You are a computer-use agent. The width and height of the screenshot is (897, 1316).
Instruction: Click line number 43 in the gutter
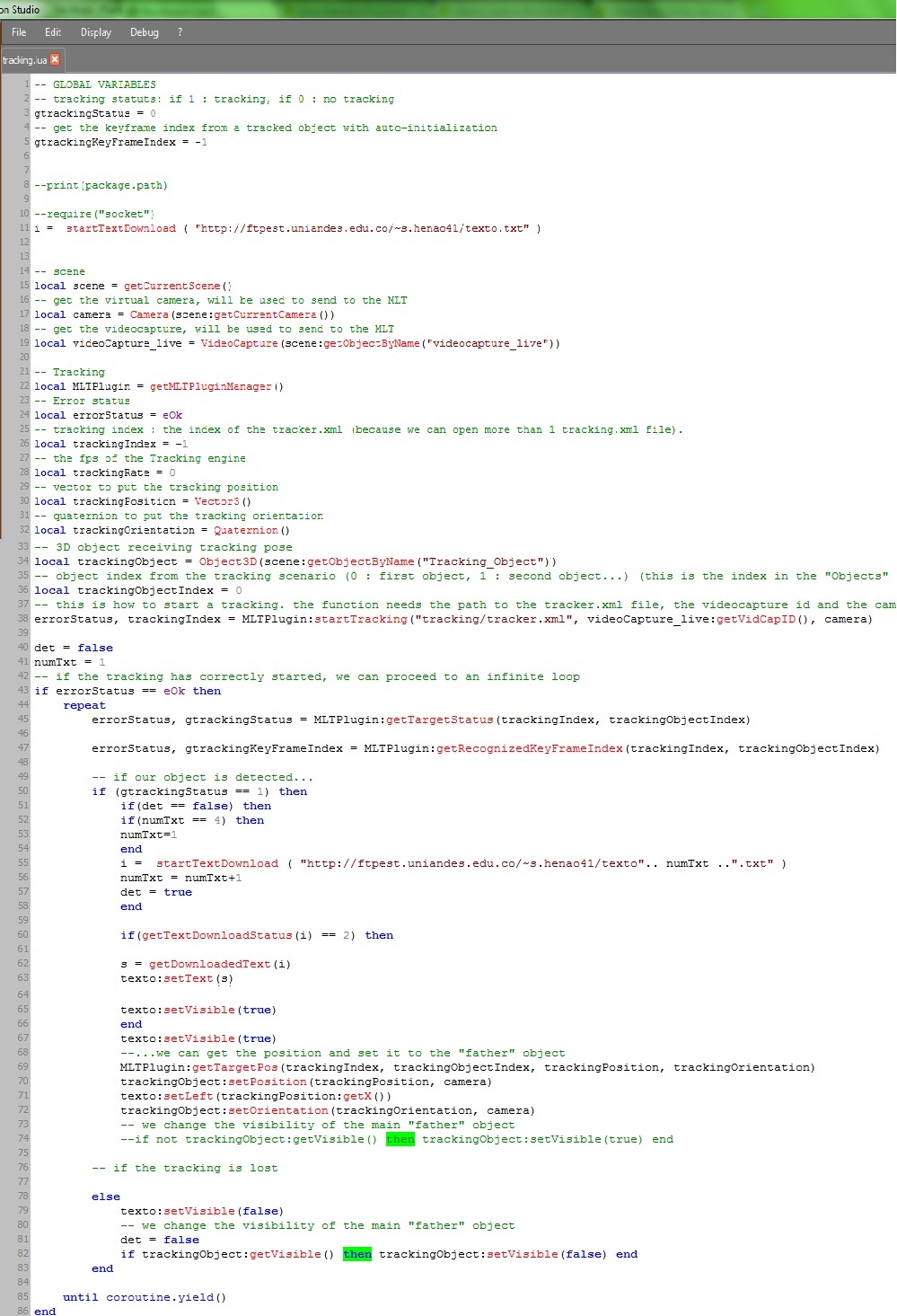22,690
